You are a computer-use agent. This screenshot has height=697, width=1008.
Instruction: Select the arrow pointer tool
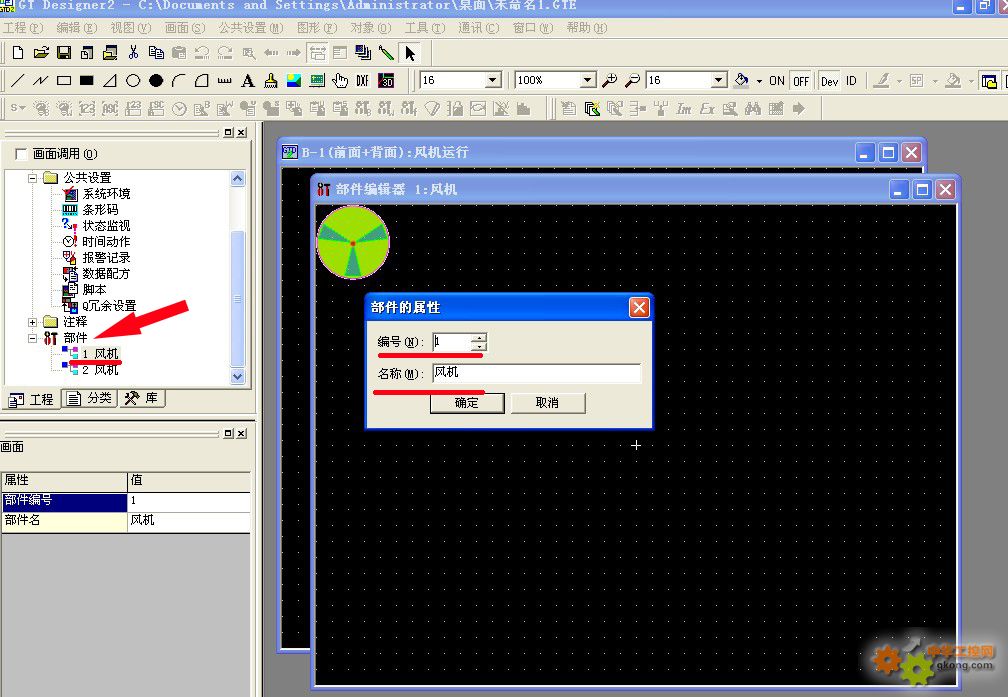click(410, 53)
